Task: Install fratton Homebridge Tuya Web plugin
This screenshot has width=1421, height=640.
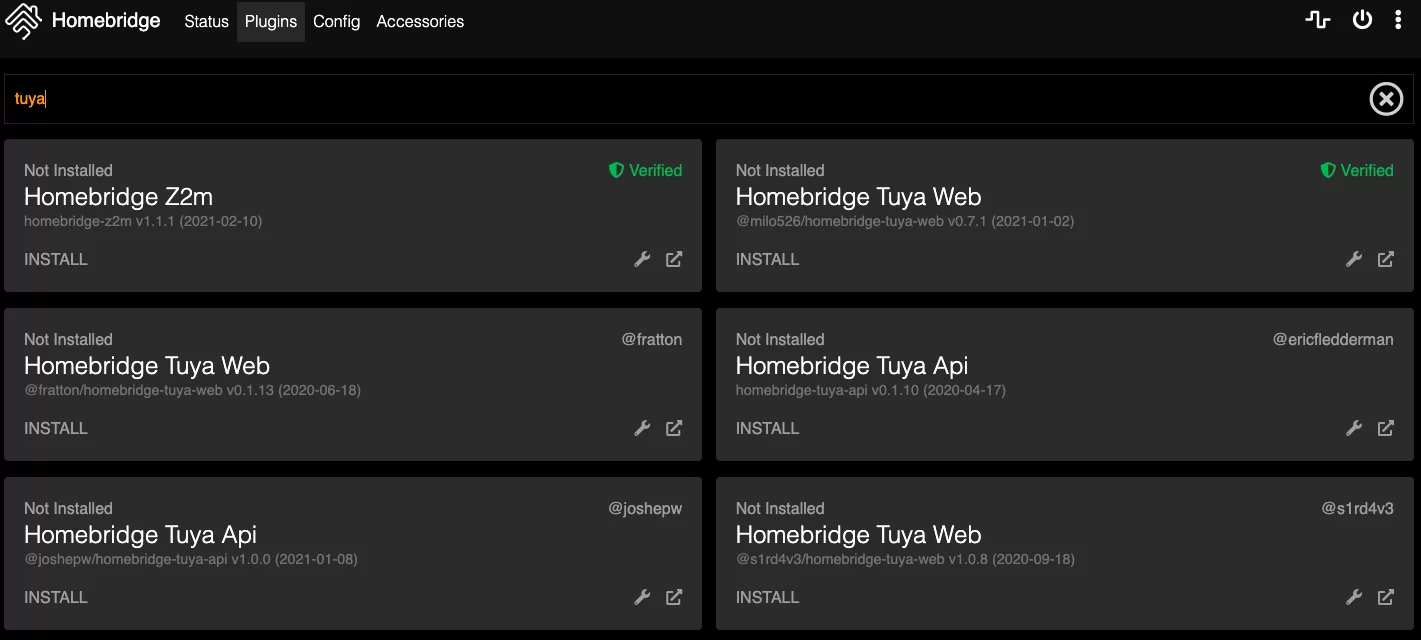Action: click(56, 428)
